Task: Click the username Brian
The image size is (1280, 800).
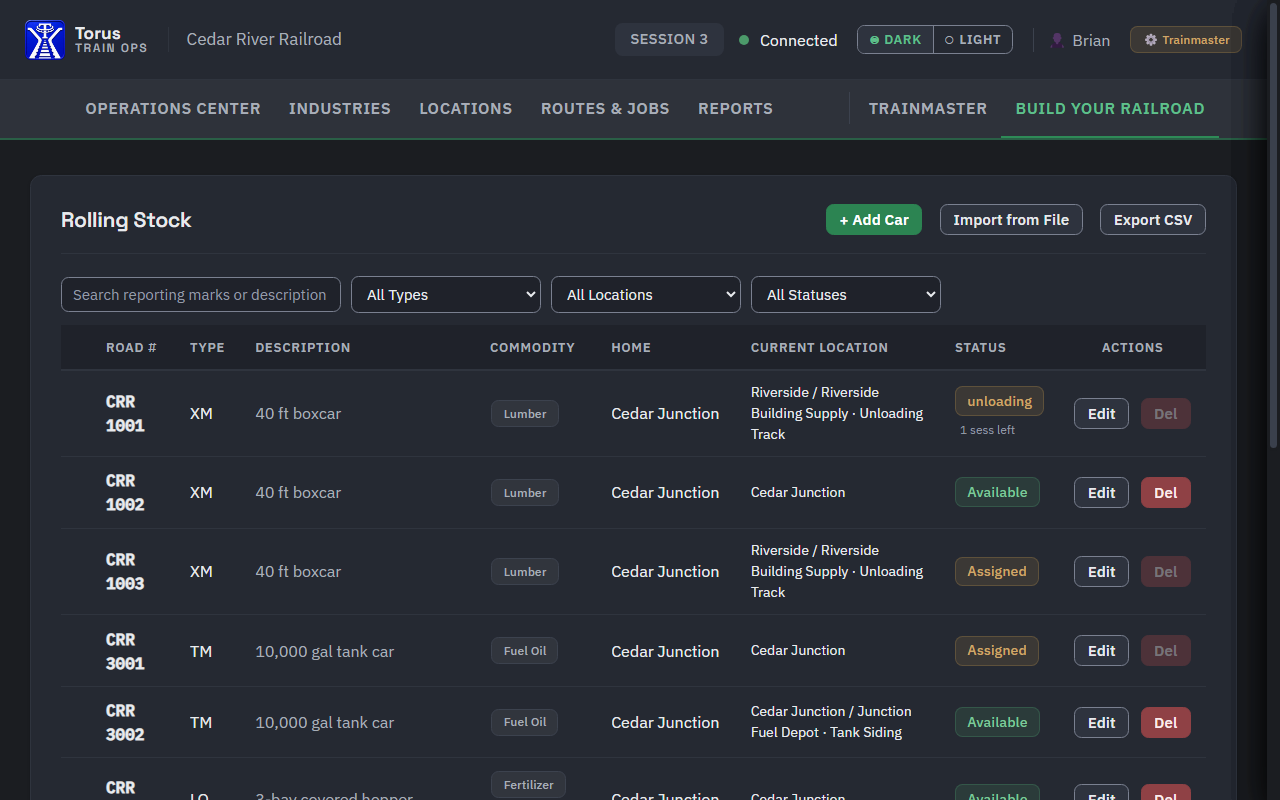Action: pyautogui.click(x=1091, y=41)
